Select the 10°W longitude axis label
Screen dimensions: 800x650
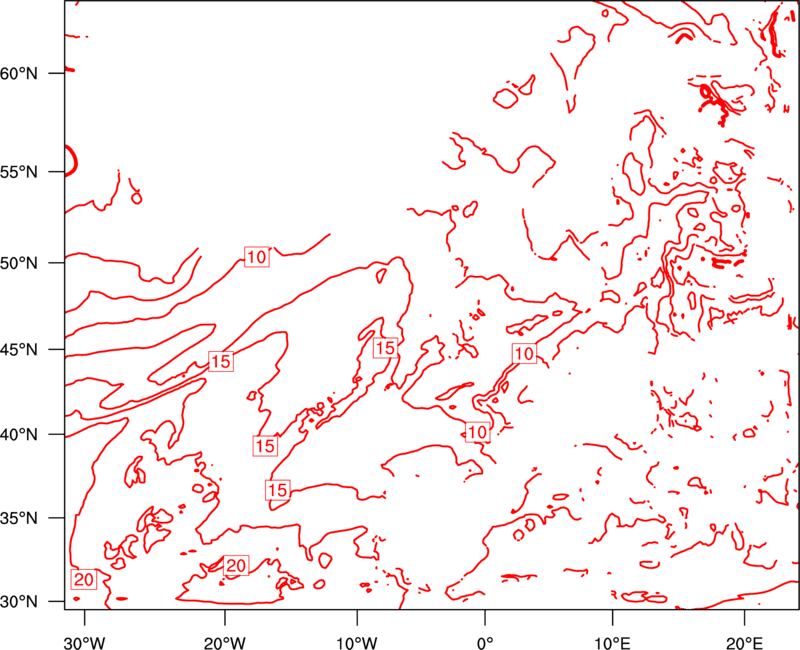tap(357, 643)
